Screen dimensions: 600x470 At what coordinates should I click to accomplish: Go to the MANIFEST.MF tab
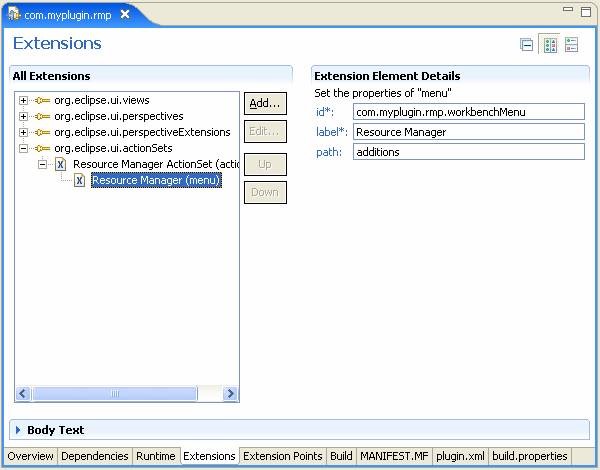393,456
